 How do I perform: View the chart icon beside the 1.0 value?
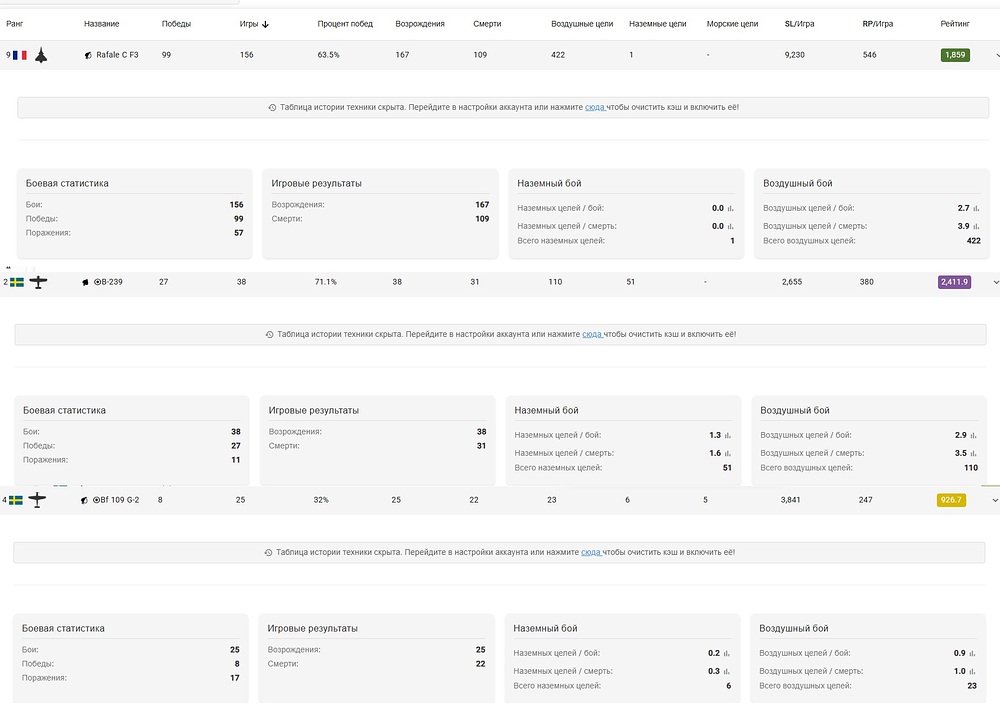(973, 671)
